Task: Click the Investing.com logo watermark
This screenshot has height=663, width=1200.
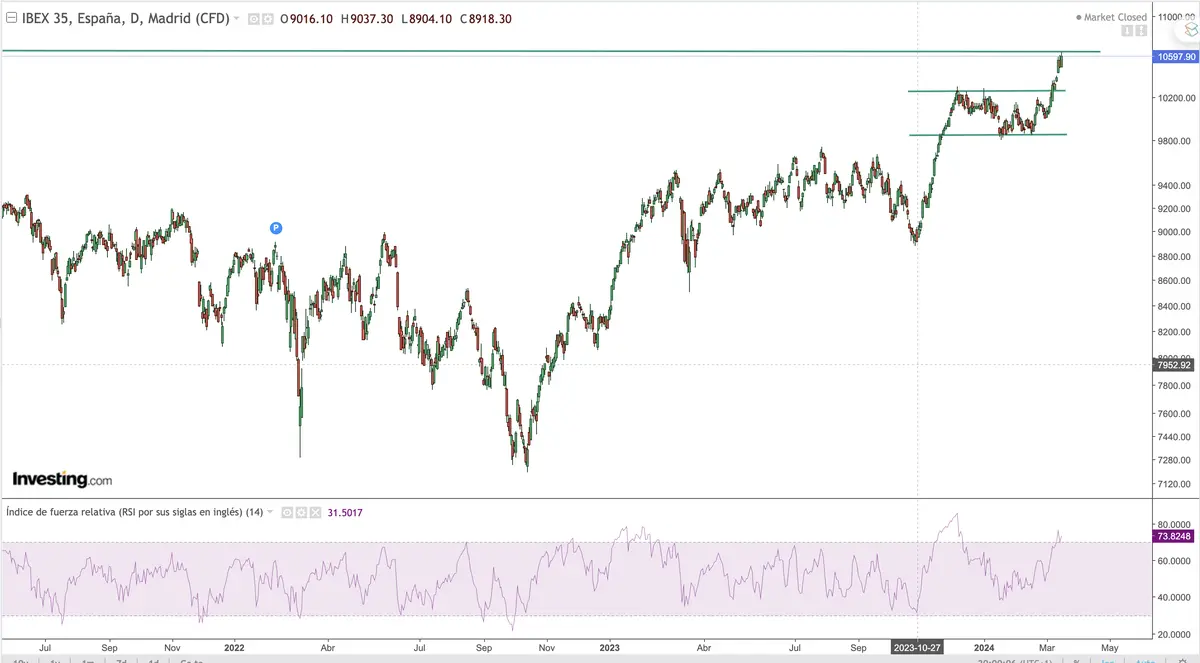Action: pos(62,479)
